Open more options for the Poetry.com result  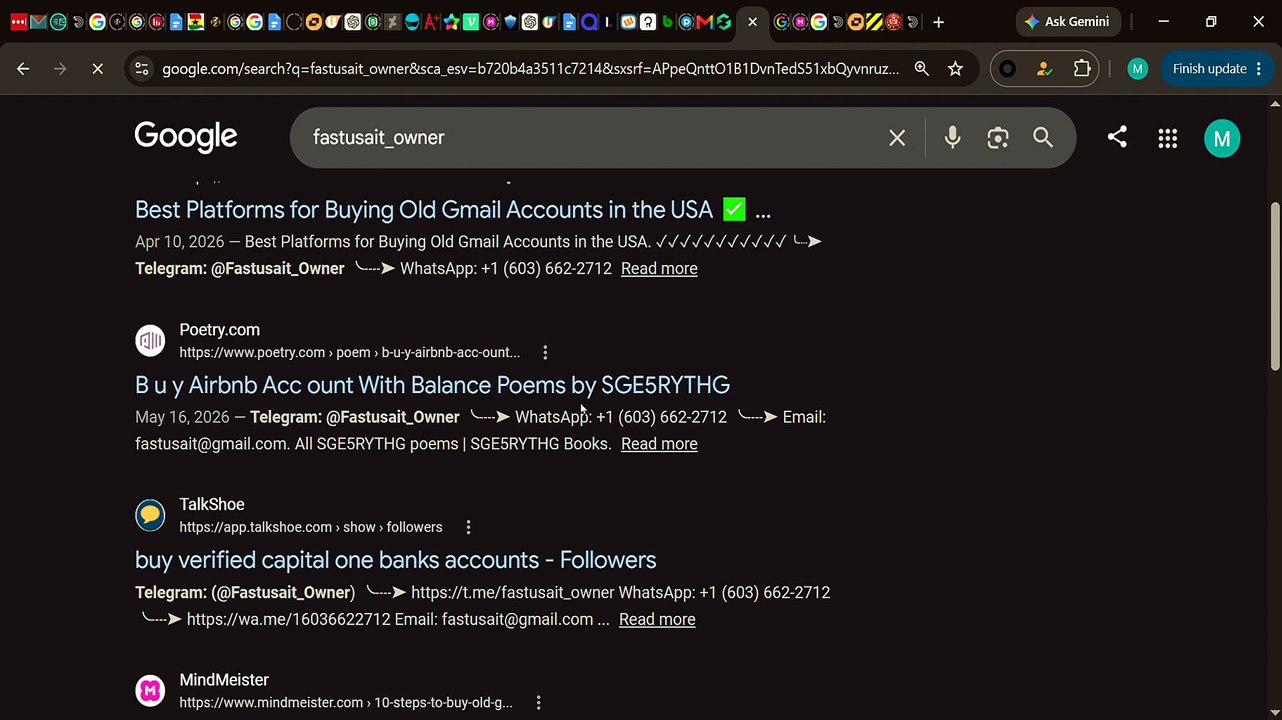[x=545, y=352]
